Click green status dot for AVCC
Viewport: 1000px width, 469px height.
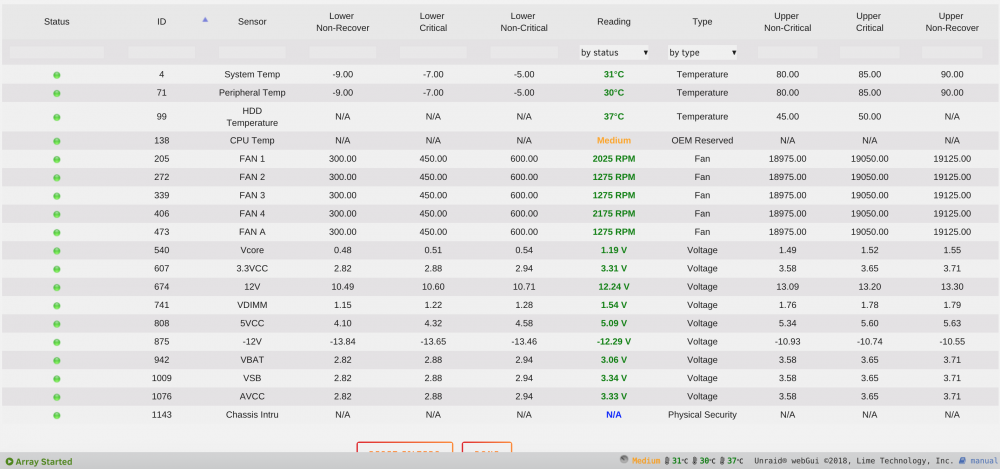click(57, 397)
